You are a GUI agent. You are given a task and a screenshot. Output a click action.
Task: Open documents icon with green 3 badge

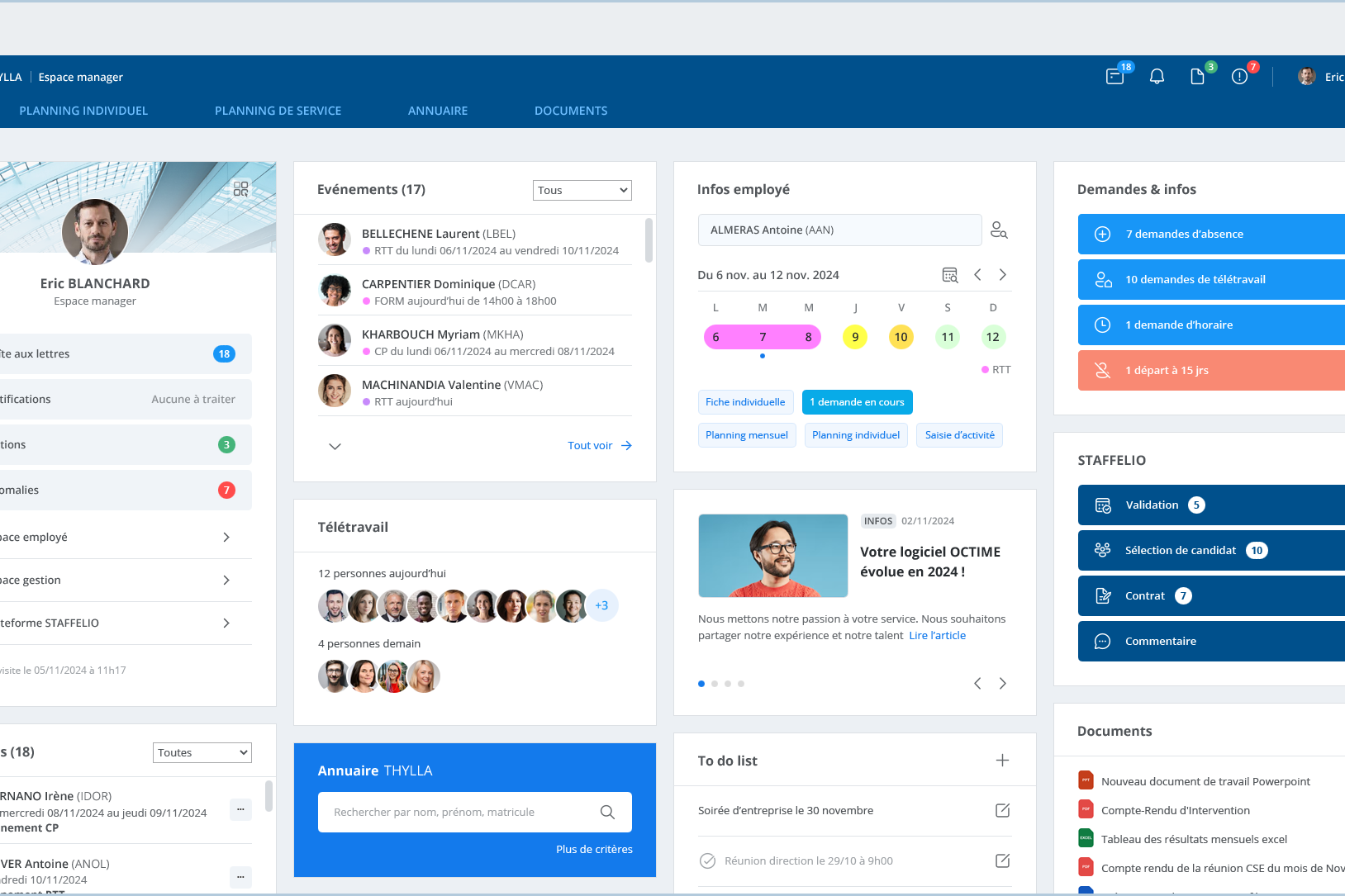click(x=1197, y=77)
